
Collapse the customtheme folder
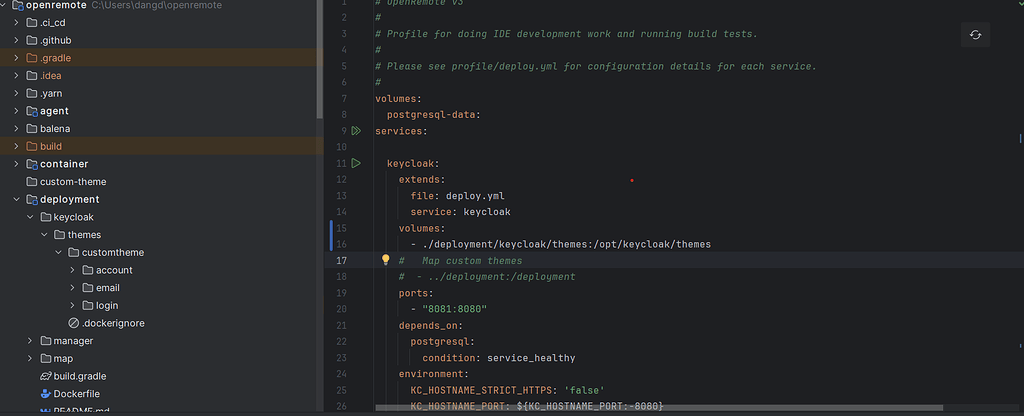[x=58, y=252]
